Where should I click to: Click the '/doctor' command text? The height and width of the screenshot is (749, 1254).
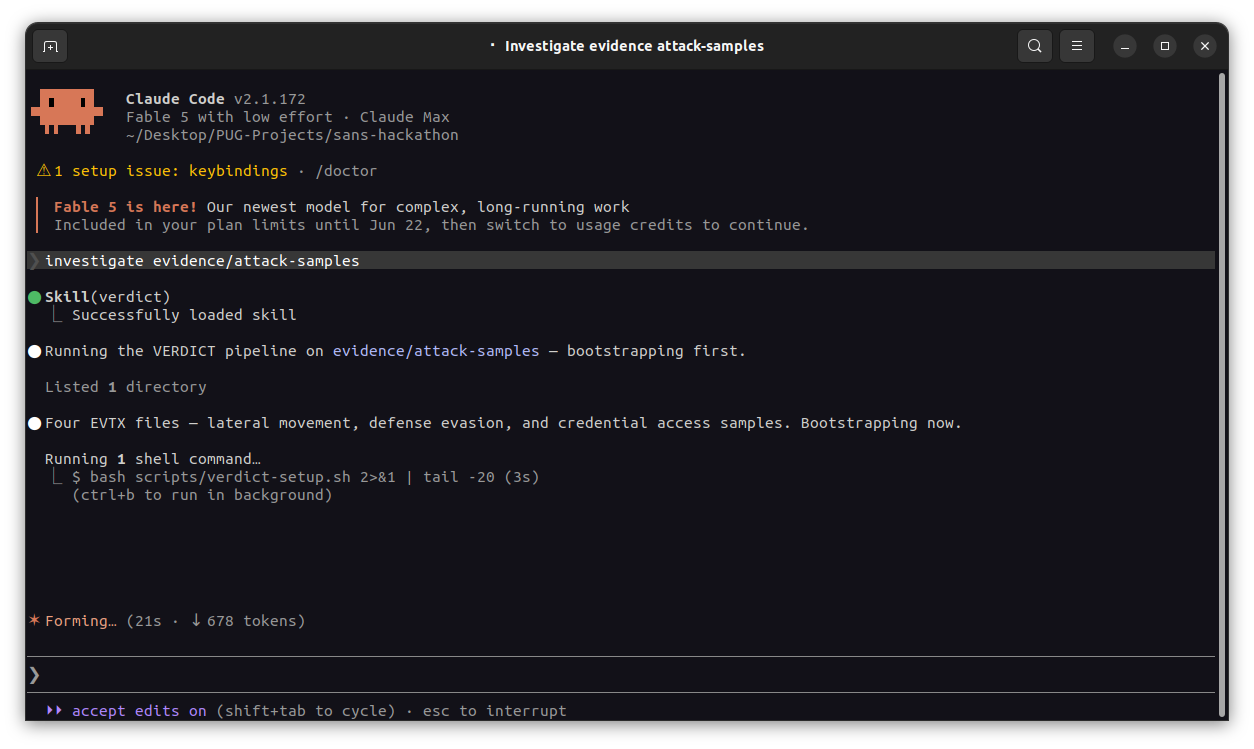coord(346,171)
